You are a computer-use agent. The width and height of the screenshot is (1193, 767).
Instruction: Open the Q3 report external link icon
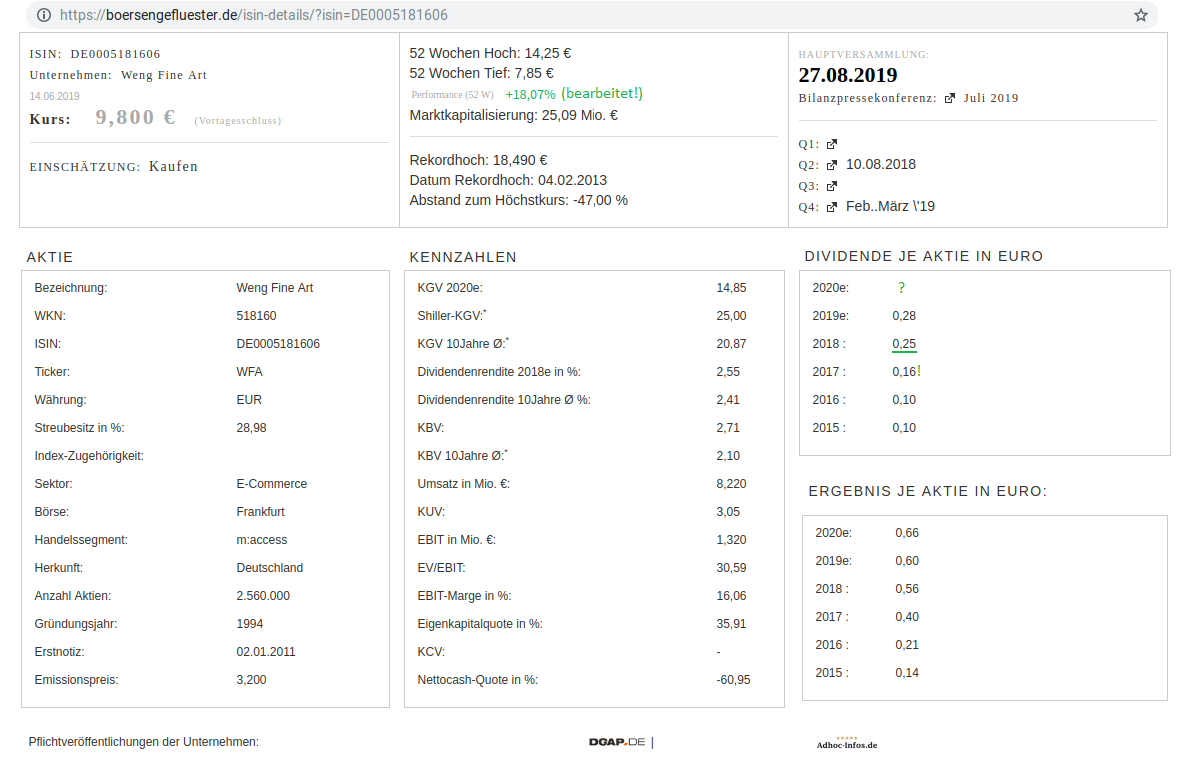coord(832,186)
